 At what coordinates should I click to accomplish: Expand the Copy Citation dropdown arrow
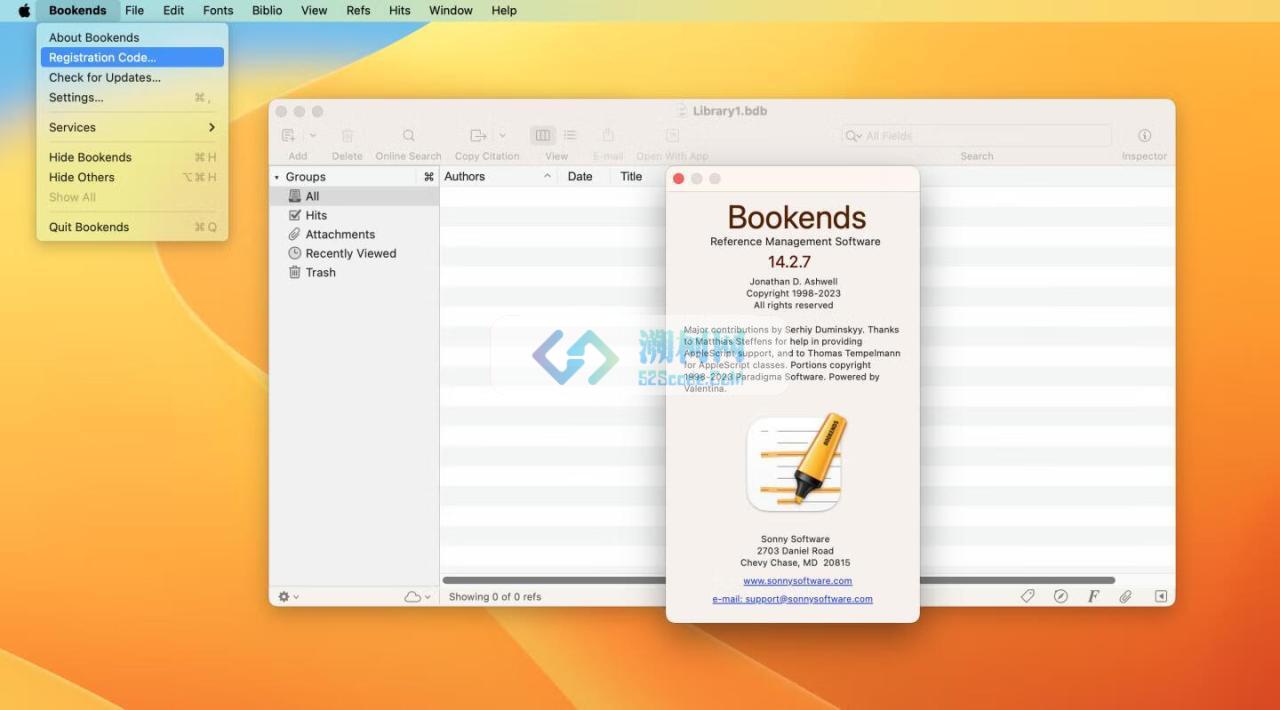click(502, 135)
